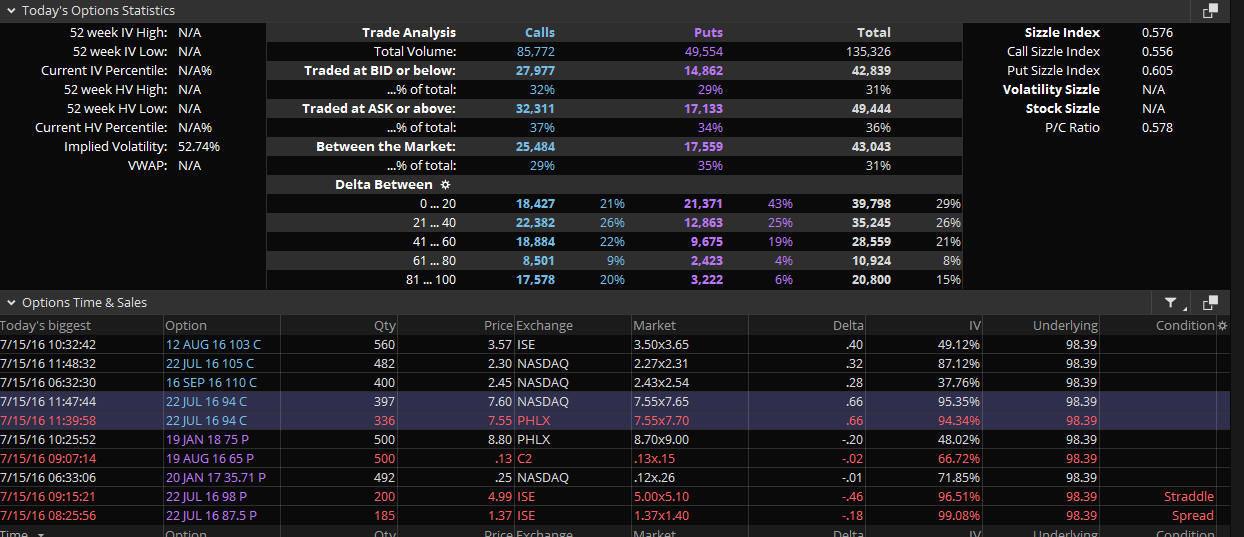Click the column settings gear beside Condition
The width and height of the screenshot is (1244, 537).
pos(1222,325)
